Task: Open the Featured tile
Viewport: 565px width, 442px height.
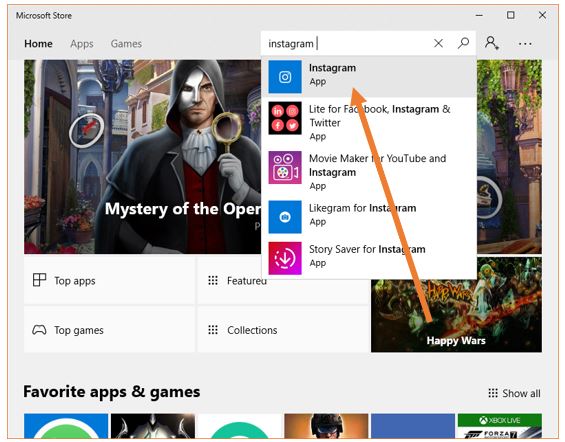Action: coord(283,280)
